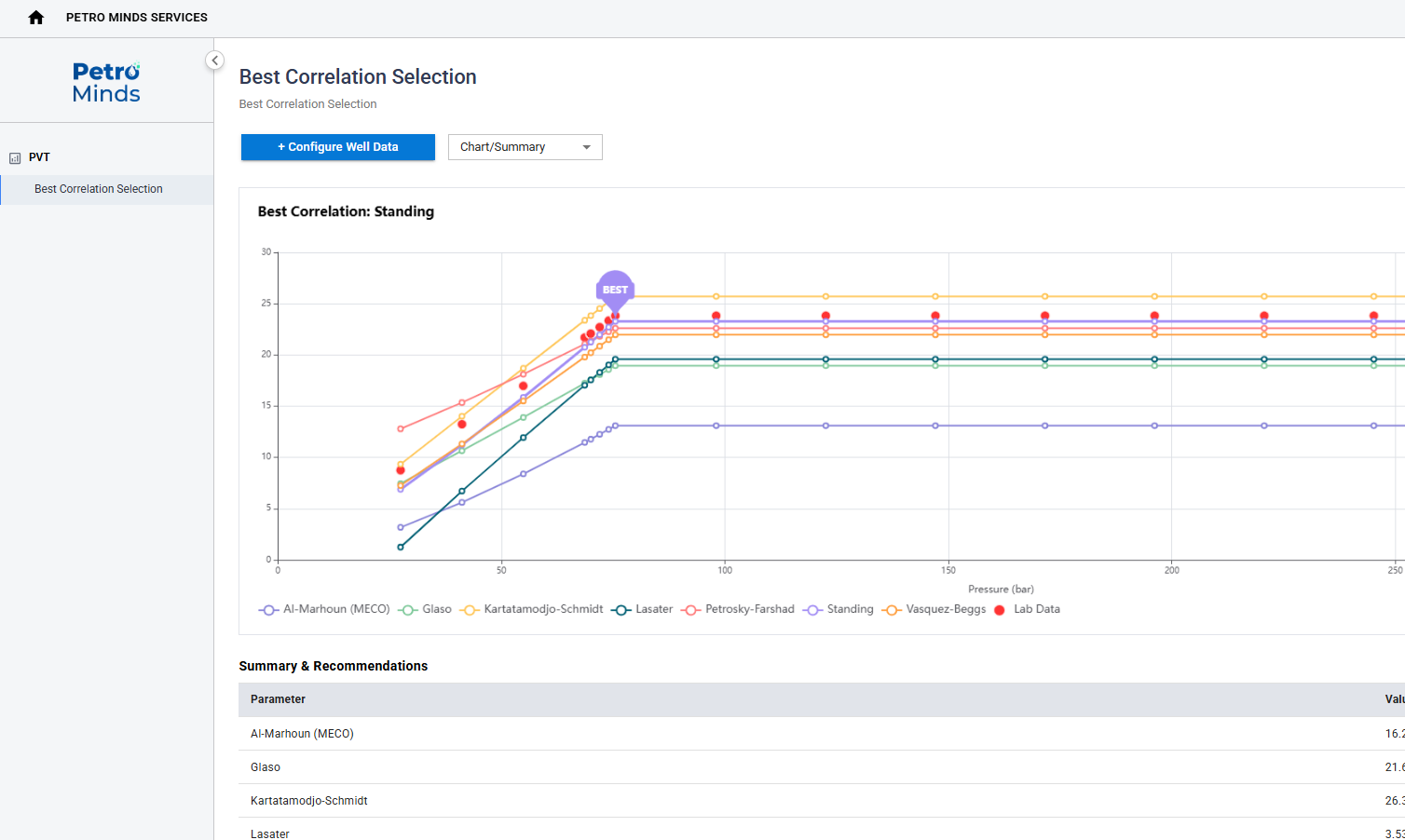Click the Chart/Summary dropdown arrow
The height and width of the screenshot is (840, 1405).
tap(587, 147)
